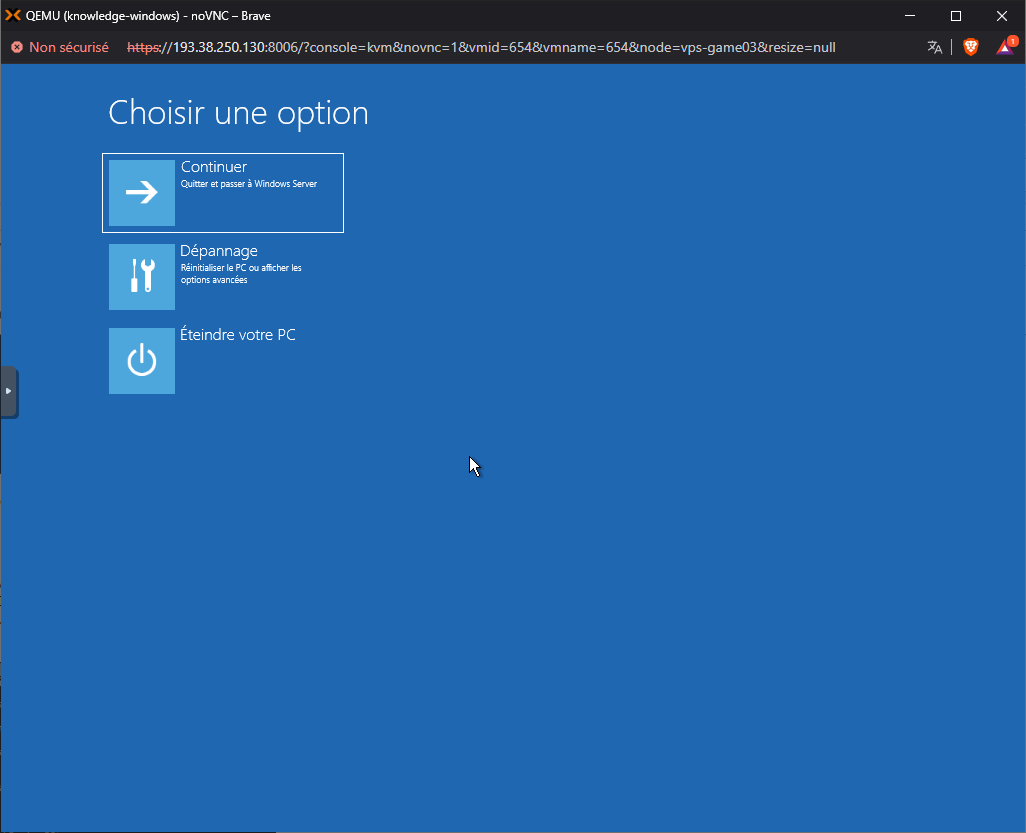1026x833 pixels.
Task: Click the Éteindre votre PC power icon
Action: point(141,361)
